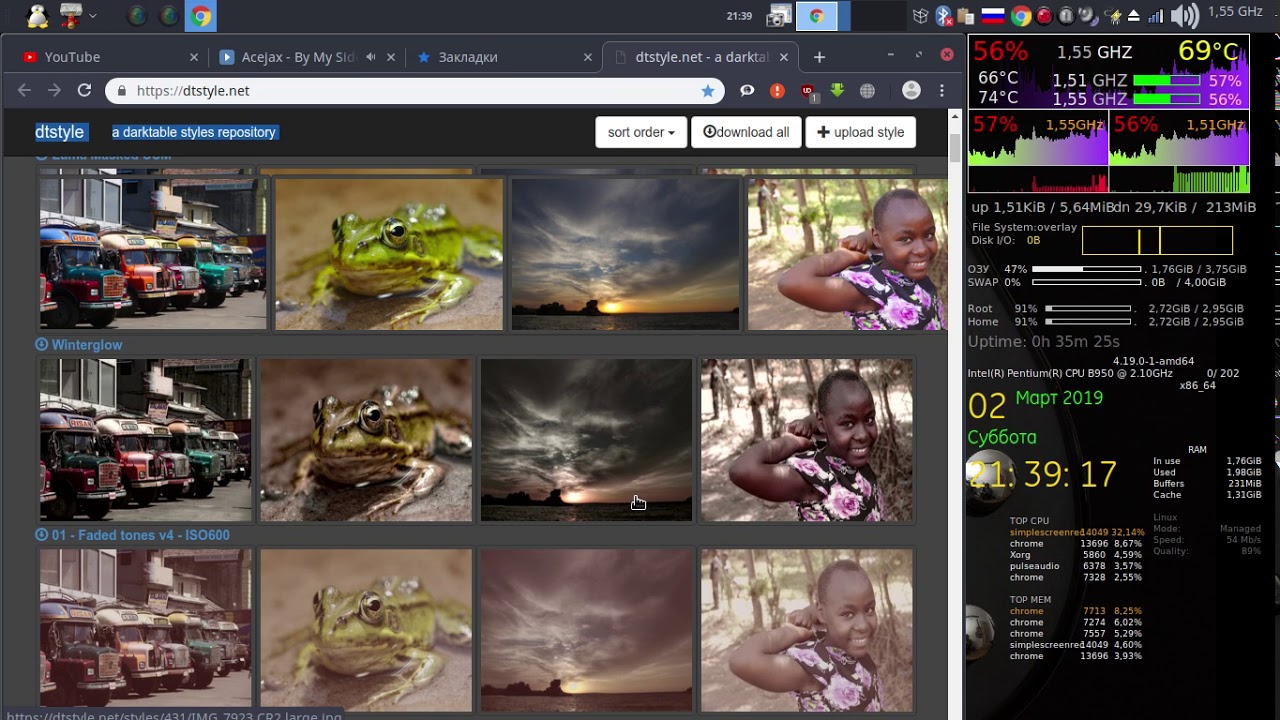Open the network signal tray icon
Screen dimensions: 1280x720
pyautogui.click(x=1156, y=16)
